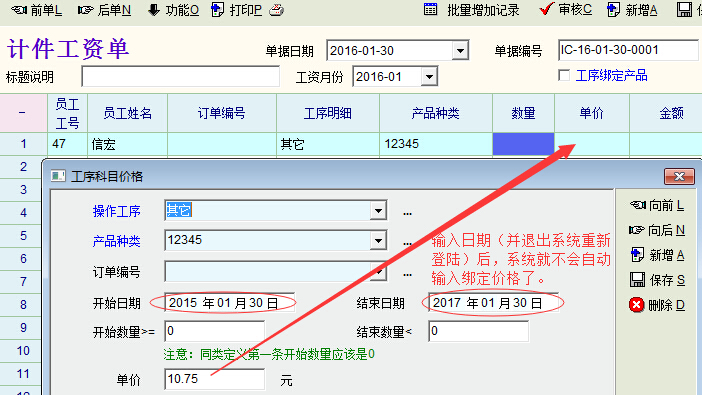The height and width of the screenshot is (395, 702).
Task: Expand the 单据日期 date dropdown
Action: pos(460,51)
